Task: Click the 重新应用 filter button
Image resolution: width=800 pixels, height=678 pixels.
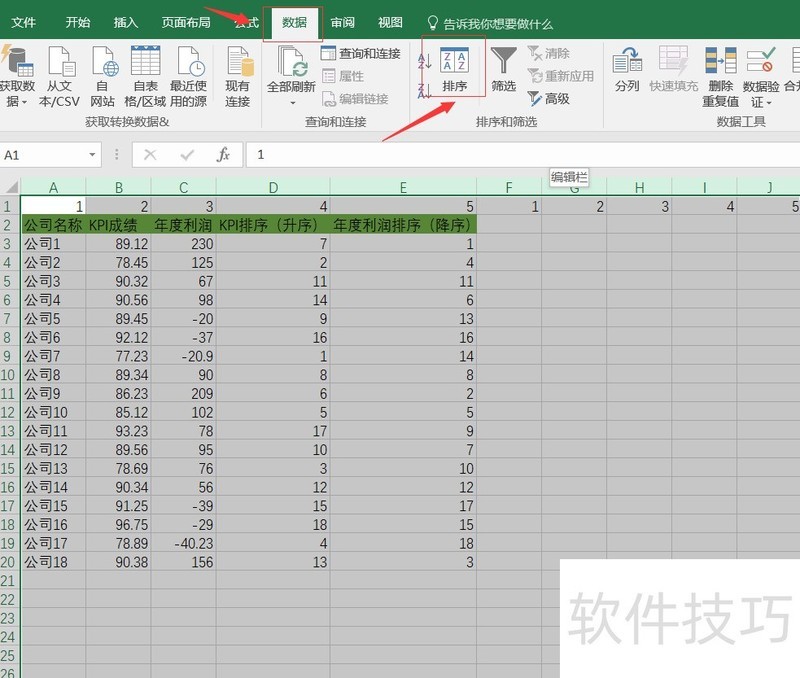Action: (561, 76)
